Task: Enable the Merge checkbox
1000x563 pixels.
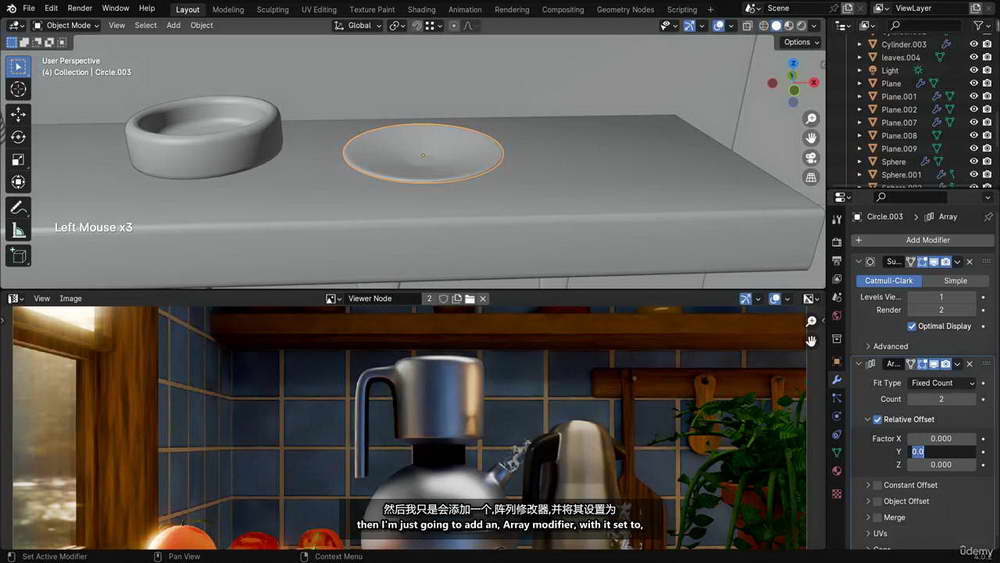Action: pyautogui.click(x=878, y=518)
